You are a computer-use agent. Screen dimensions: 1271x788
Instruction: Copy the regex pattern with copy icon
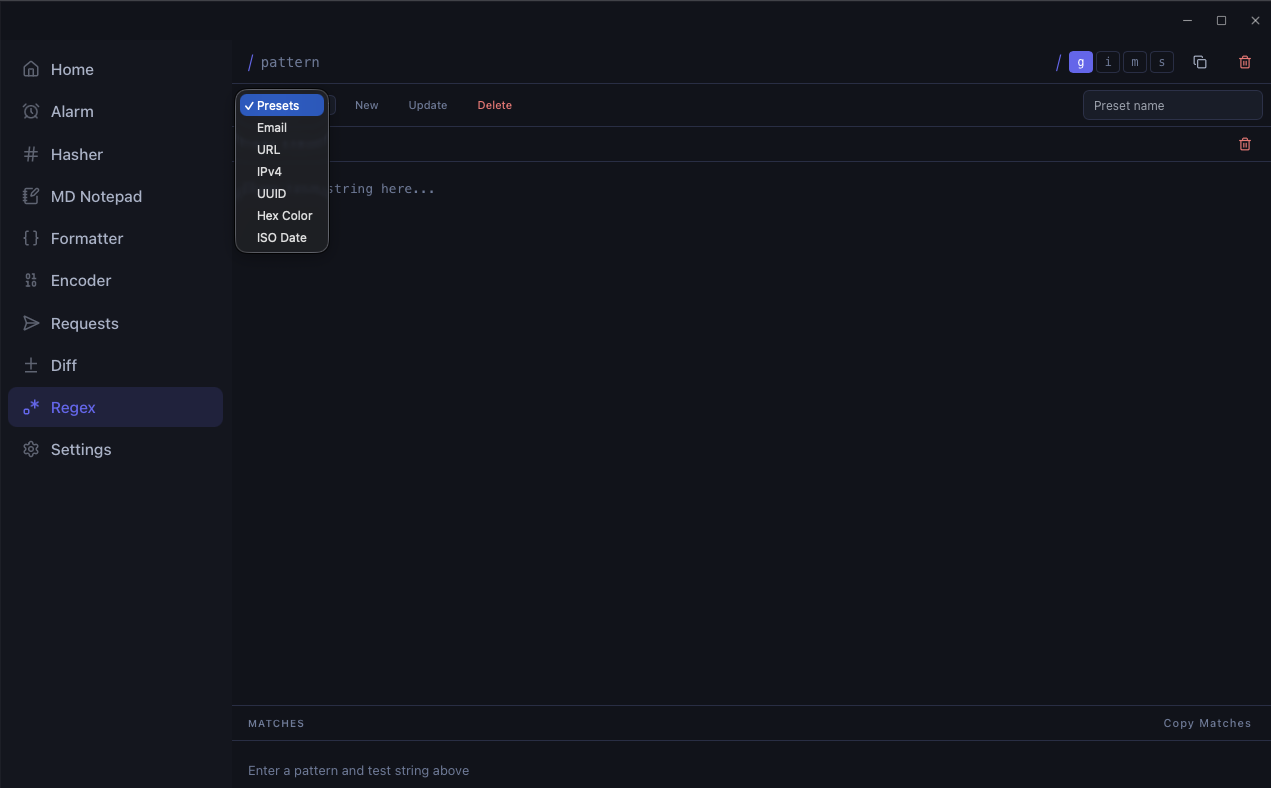pyautogui.click(x=1200, y=62)
